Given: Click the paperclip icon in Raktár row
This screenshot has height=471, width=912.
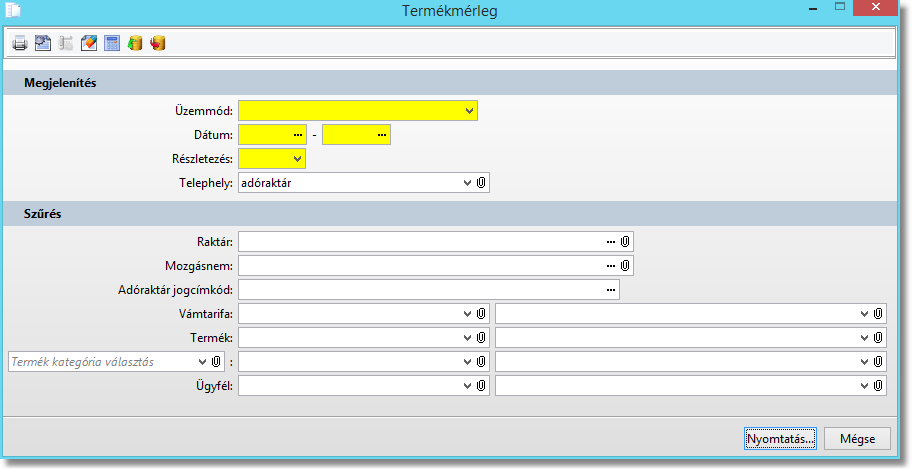Looking at the screenshot, I should click(625, 242).
